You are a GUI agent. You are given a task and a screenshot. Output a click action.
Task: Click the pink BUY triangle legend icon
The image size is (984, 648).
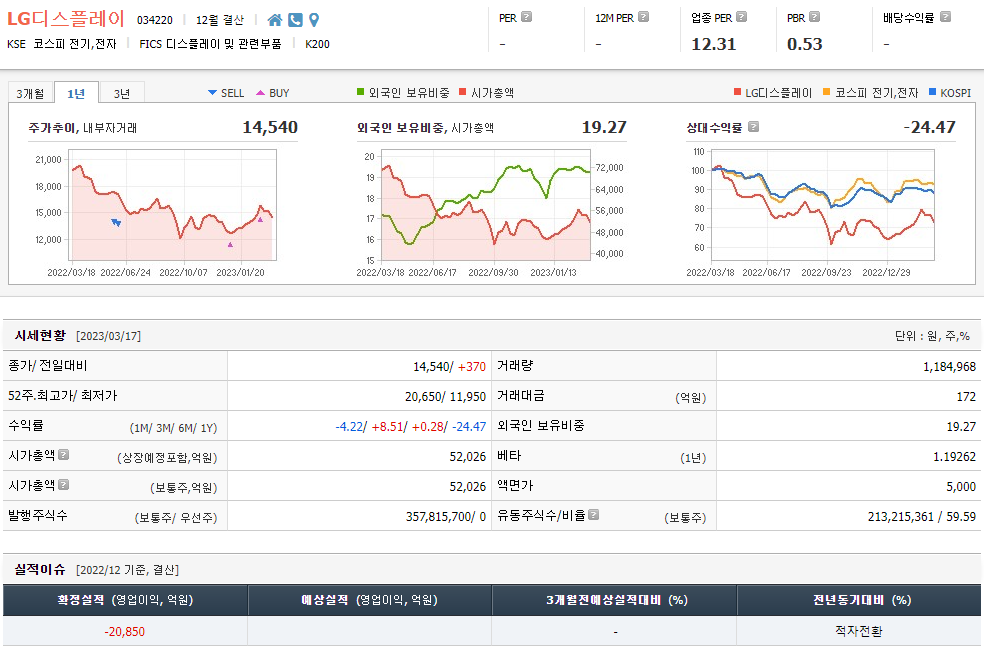(260, 93)
